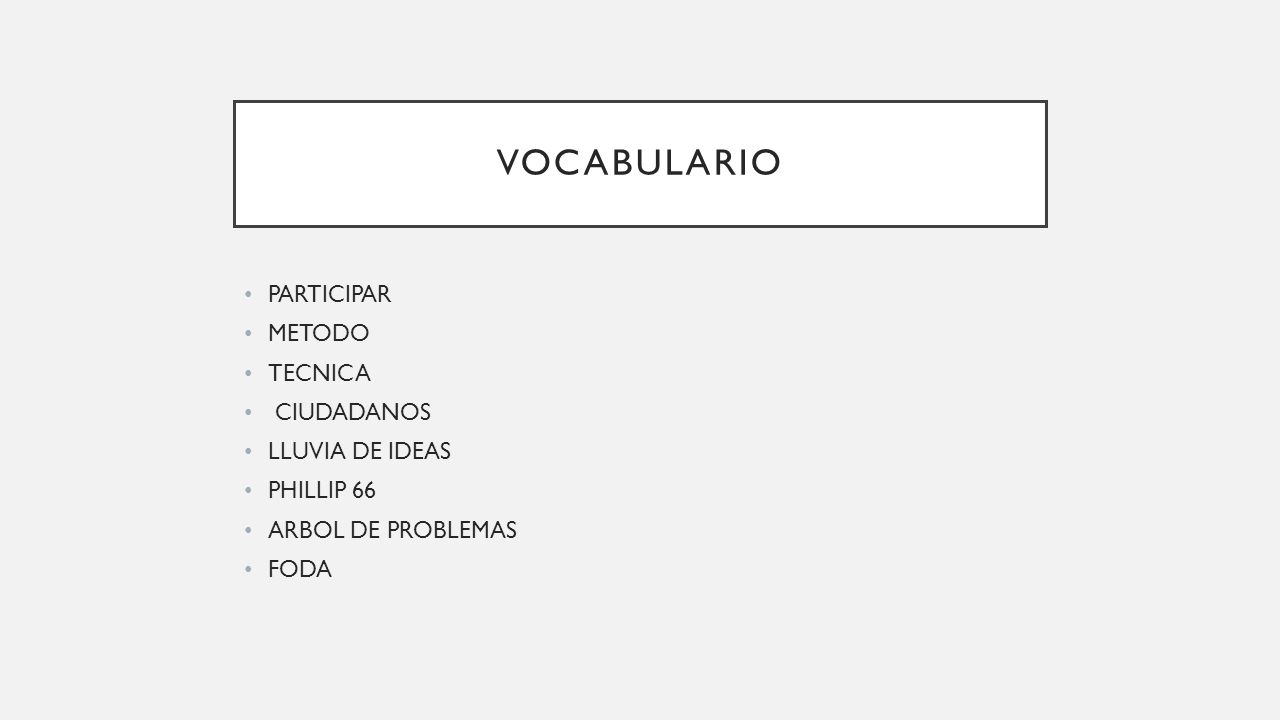Select the PHILLIP 66 list item
Image resolution: width=1280 pixels, height=720 pixels.
click(322, 491)
